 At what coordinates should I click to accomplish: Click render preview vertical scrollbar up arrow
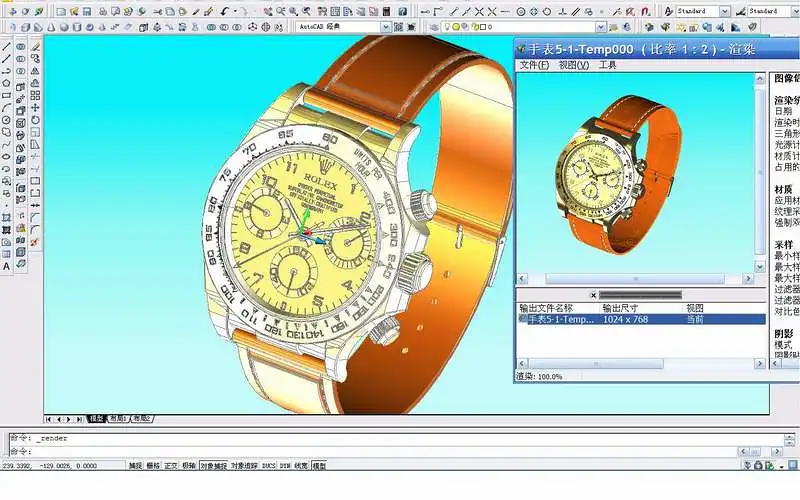click(x=760, y=79)
